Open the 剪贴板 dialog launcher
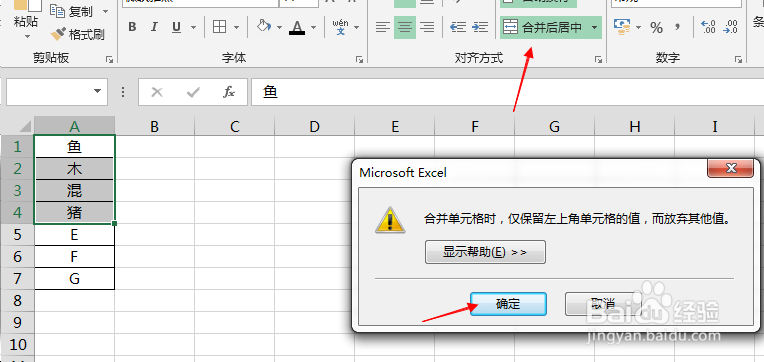This screenshot has height=362, width=764. click(110, 59)
